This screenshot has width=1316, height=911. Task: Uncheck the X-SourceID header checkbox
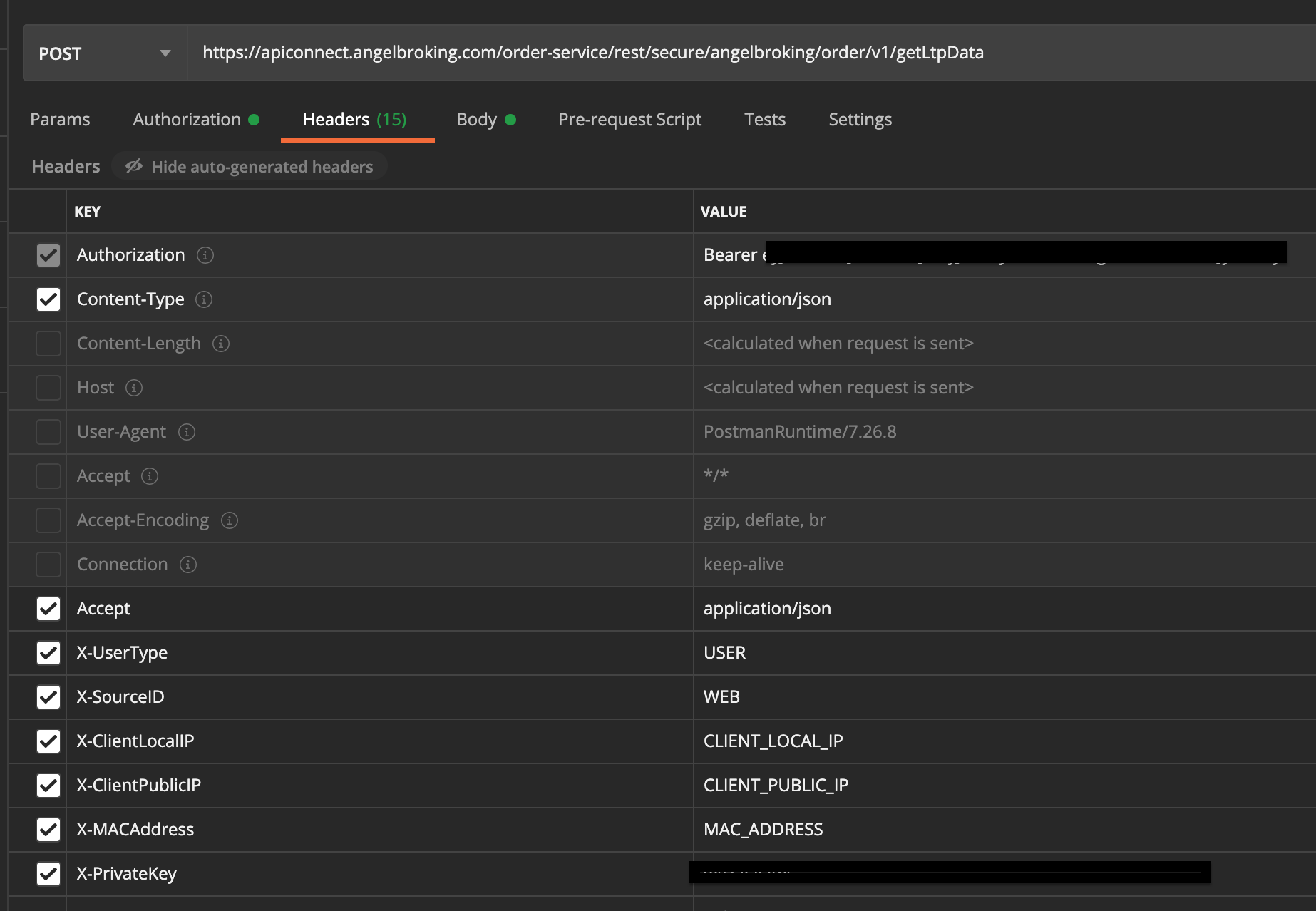[x=48, y=697]
